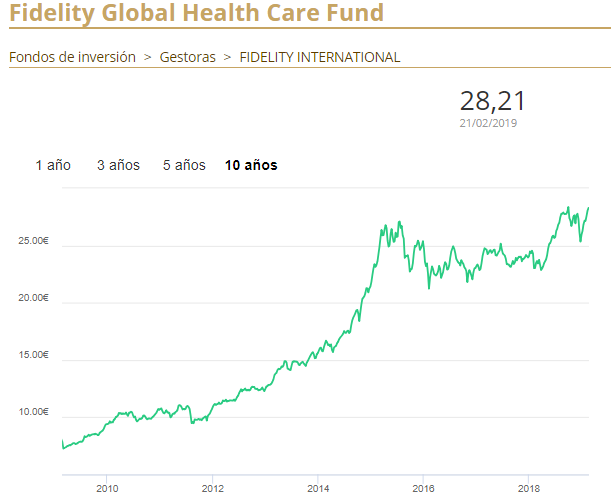Click the 28,21 current price value
611x503 pixels.
pos(492,101)
